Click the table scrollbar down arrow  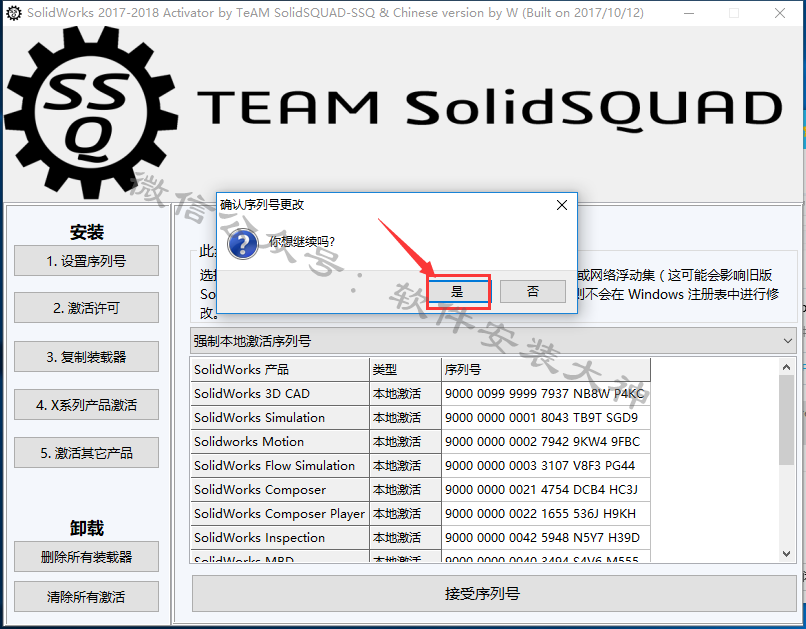tap(786, 553)
